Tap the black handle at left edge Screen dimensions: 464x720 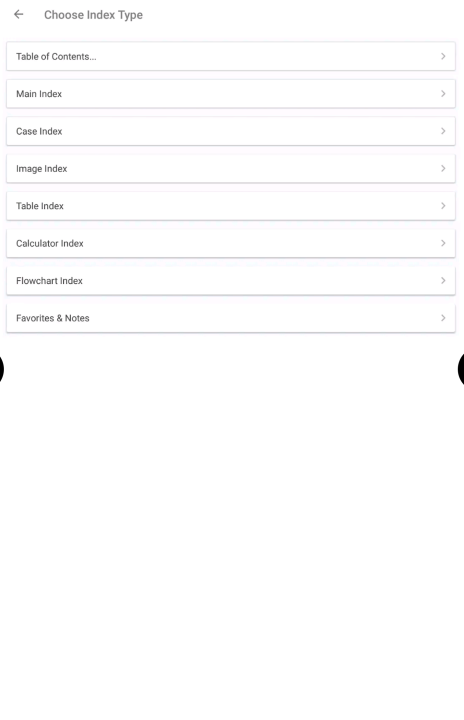coord(2,369)
